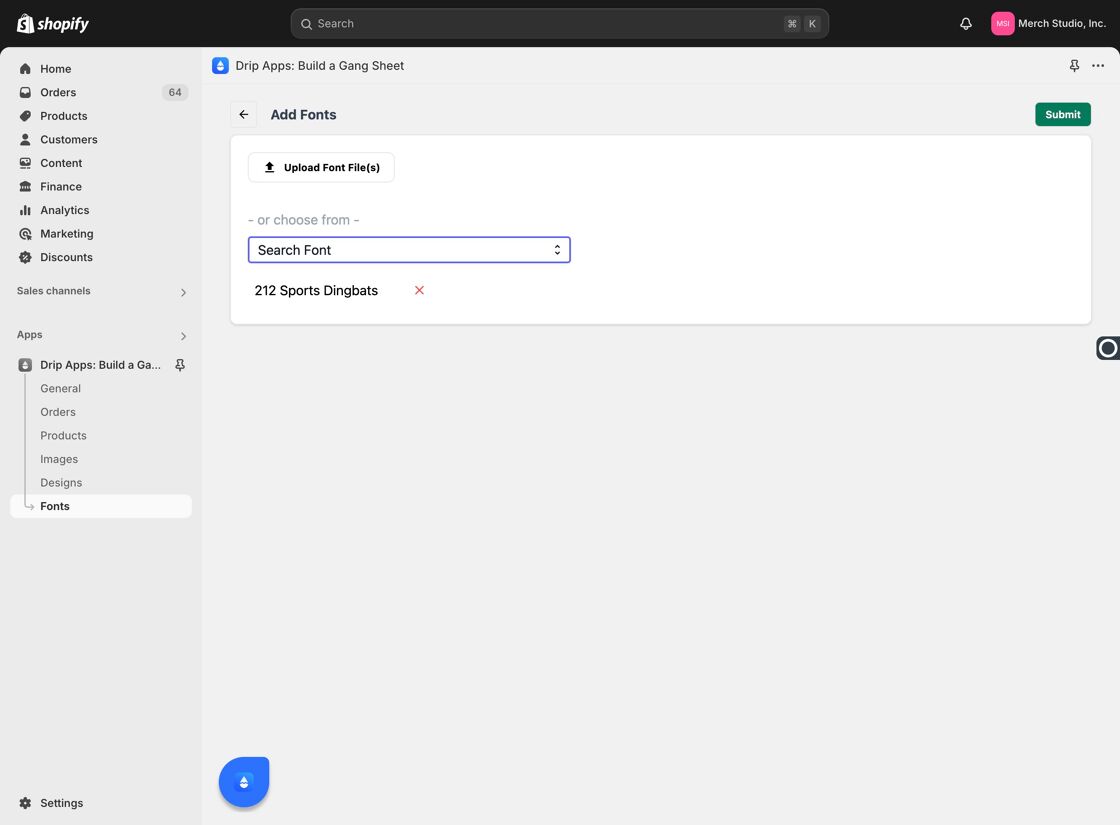Open Products under Drip Apps
Screen dimensions: 1120x825
coord(64,436)
